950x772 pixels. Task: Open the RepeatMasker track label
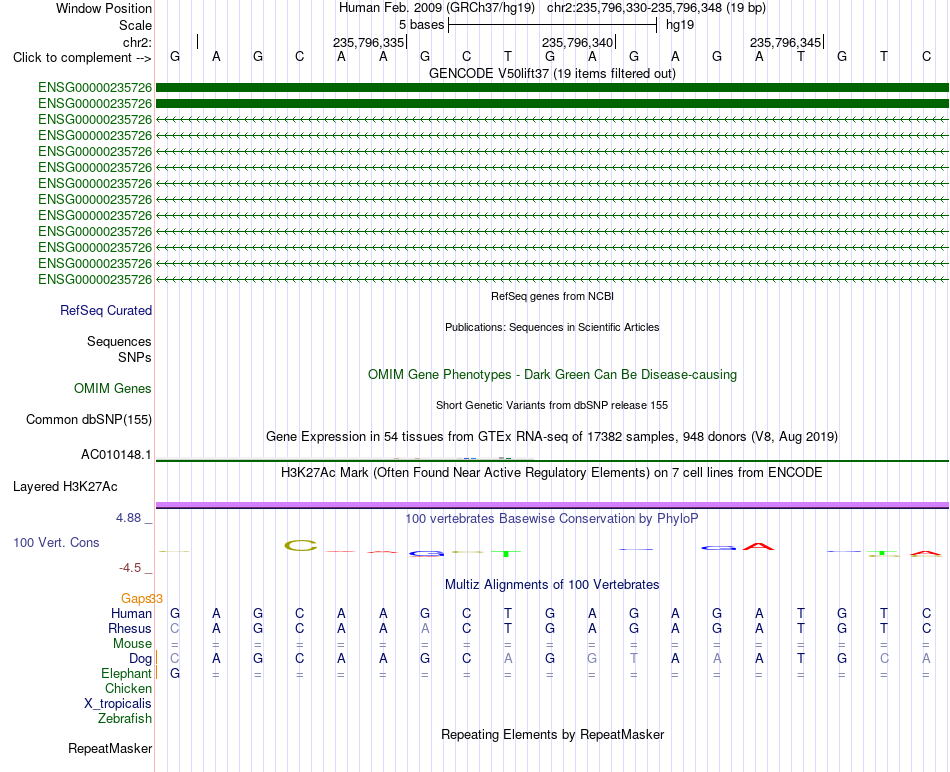[x=110, y=748]
